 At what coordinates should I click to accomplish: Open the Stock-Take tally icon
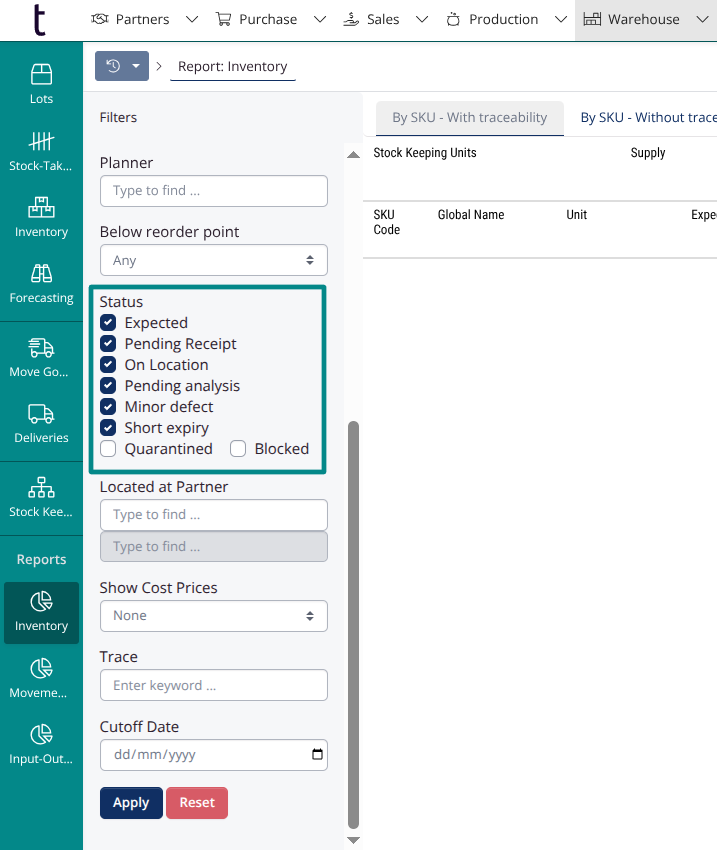[41, 141]
